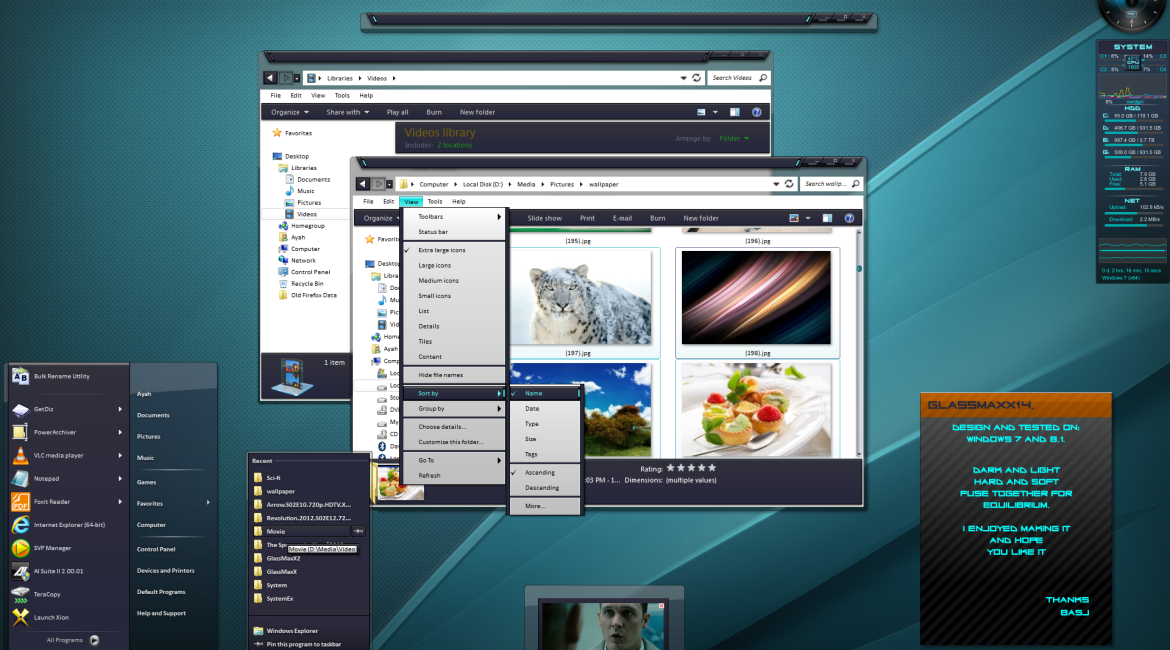Click All Programs in the Start menu

[x=66, y=640]
